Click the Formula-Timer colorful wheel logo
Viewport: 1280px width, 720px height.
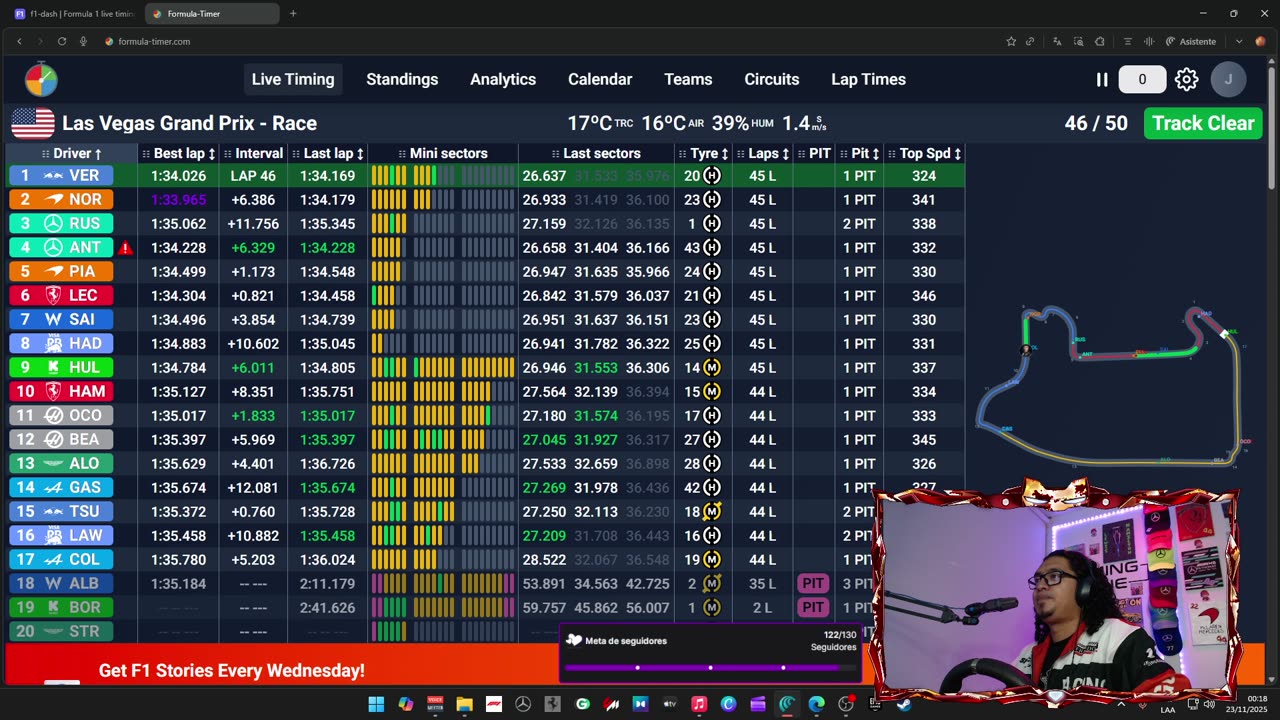[x=41, y=79]
